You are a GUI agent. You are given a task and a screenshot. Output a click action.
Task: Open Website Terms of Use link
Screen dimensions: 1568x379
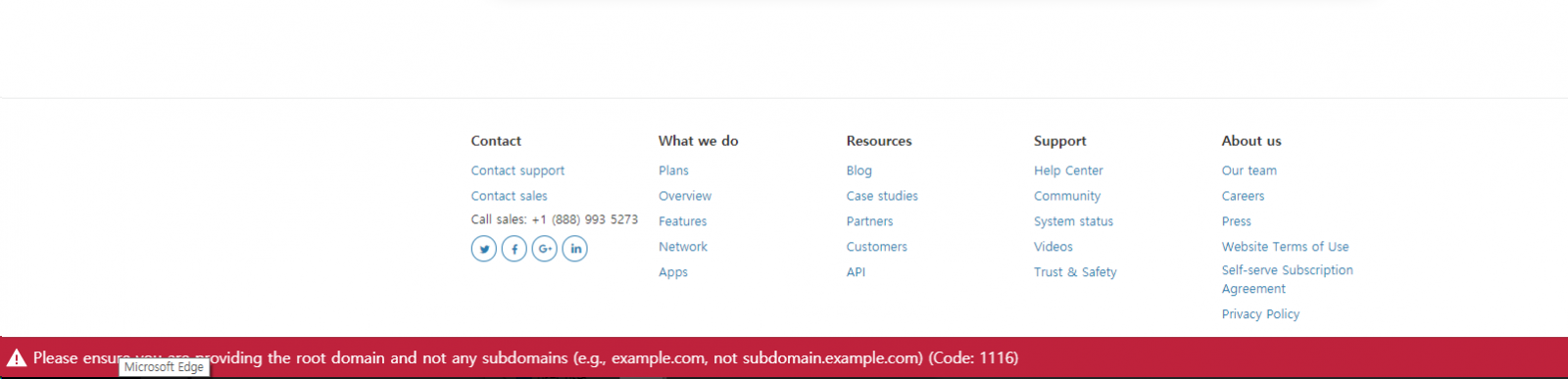1285,247
